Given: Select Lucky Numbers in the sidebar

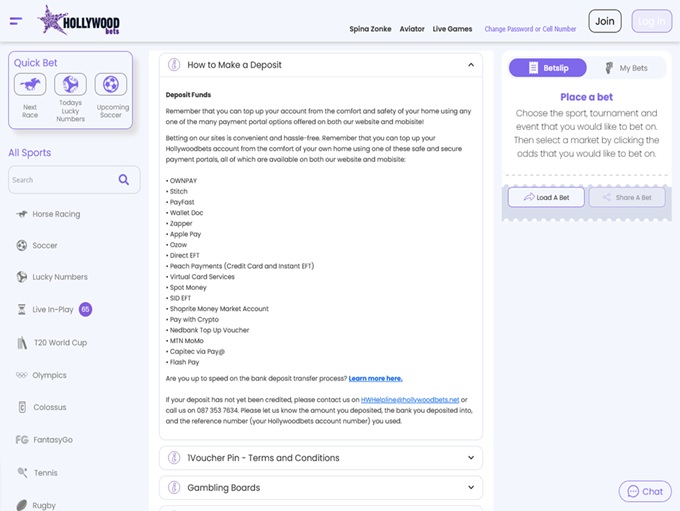Looking at the screenshot, I should pos(59,277).
